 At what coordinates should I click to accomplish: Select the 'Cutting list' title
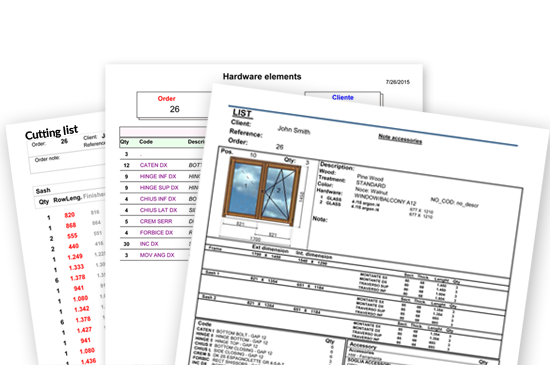point(52,132)
